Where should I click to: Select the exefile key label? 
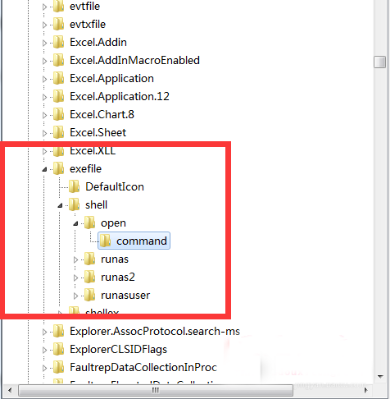(x=85, y=169)
